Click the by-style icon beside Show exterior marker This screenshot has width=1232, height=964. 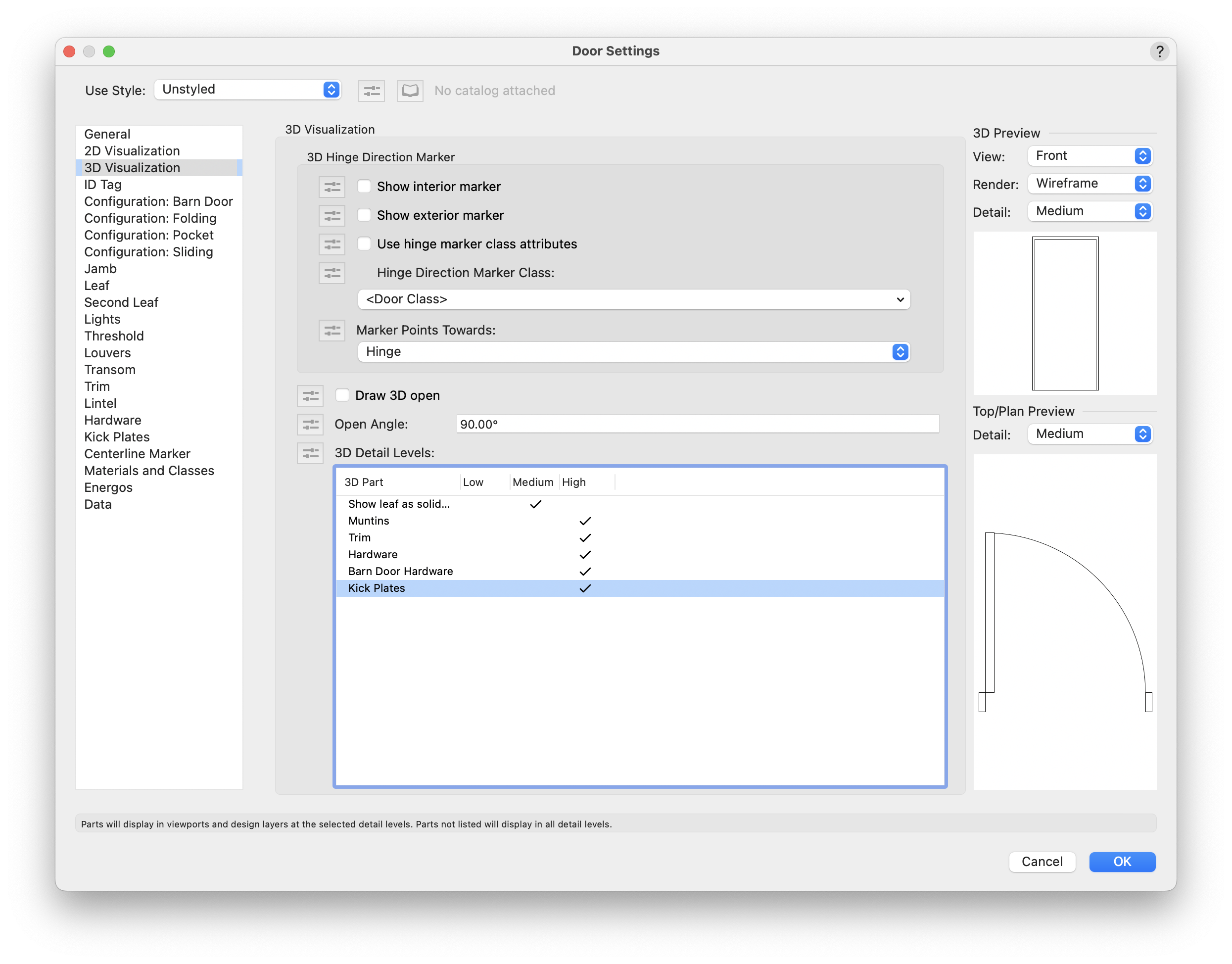point(332,216)
